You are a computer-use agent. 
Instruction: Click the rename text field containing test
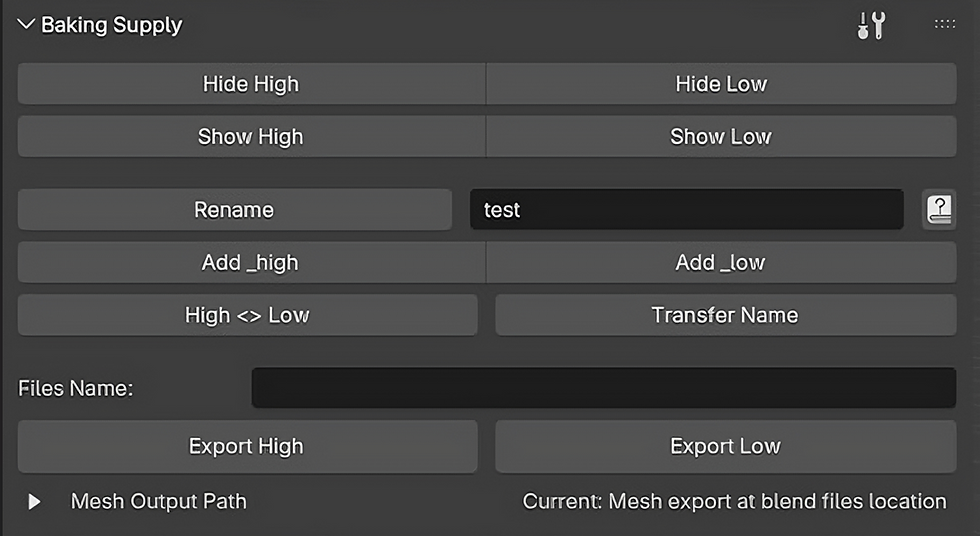[x=686, y=210]
